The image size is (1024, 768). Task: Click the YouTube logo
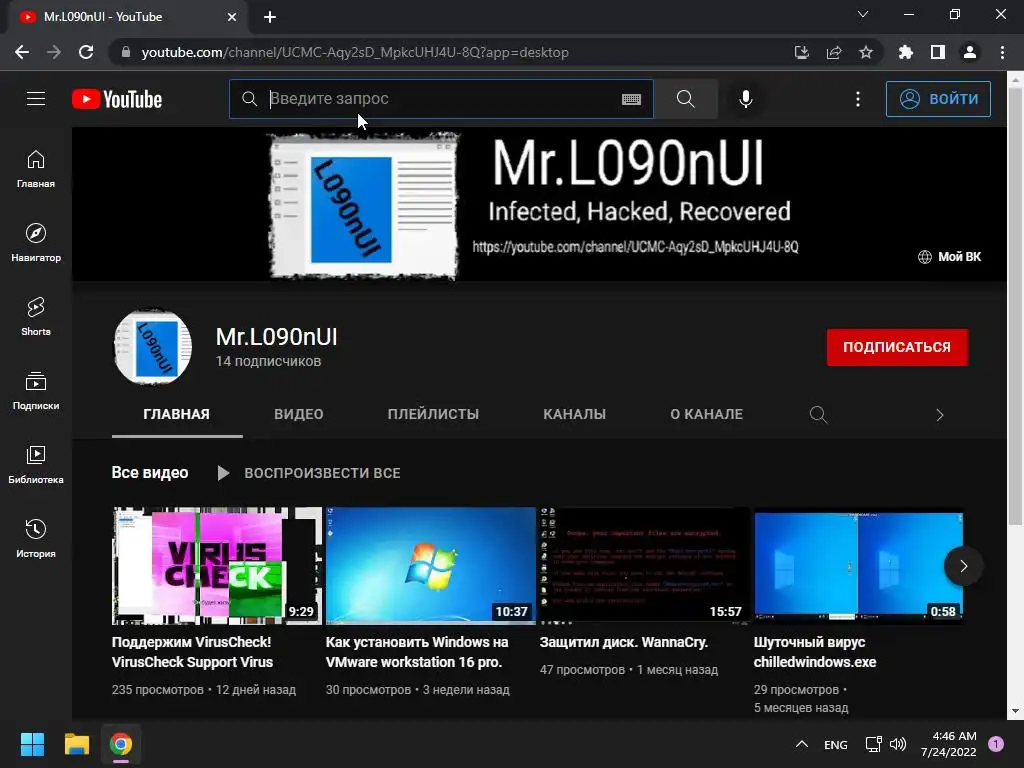coord(117,99)
